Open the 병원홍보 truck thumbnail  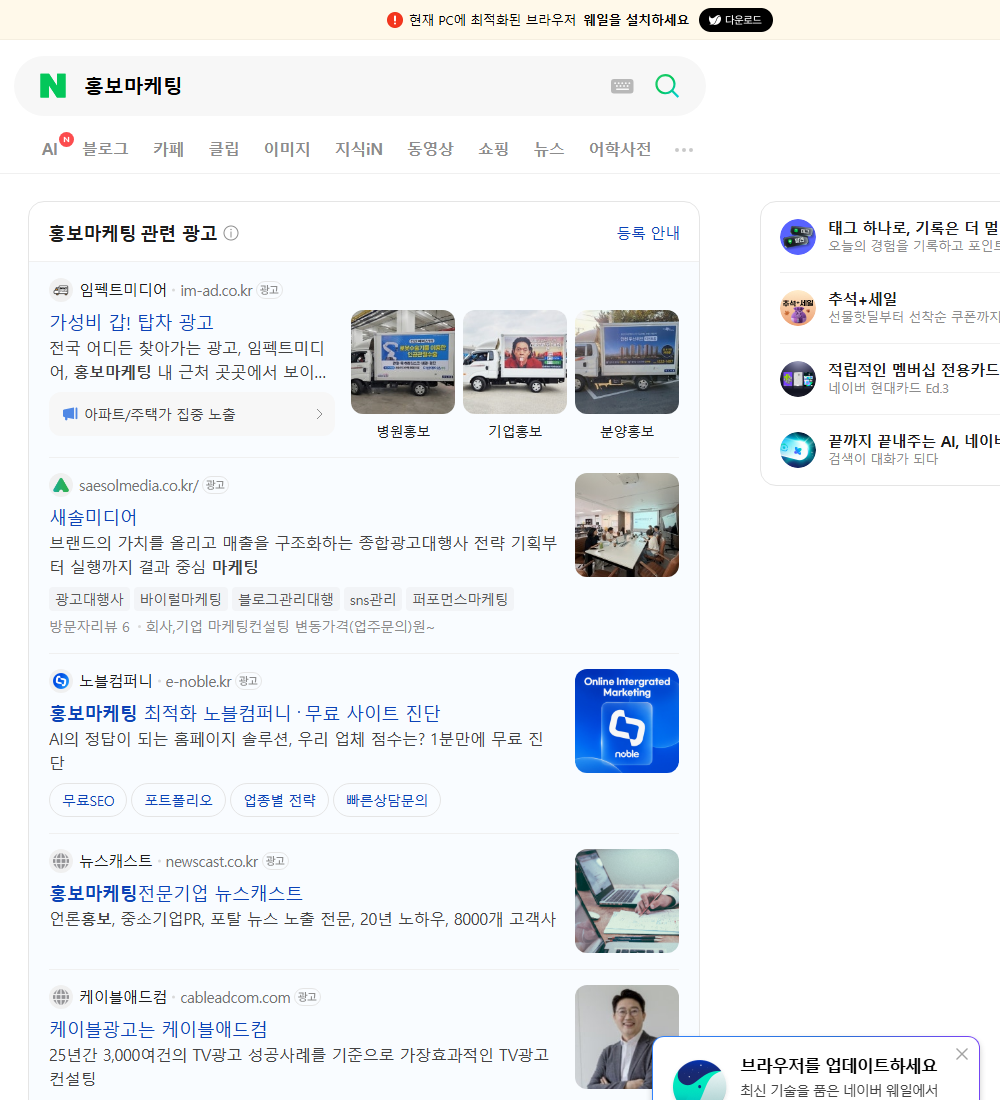point(403,362)
